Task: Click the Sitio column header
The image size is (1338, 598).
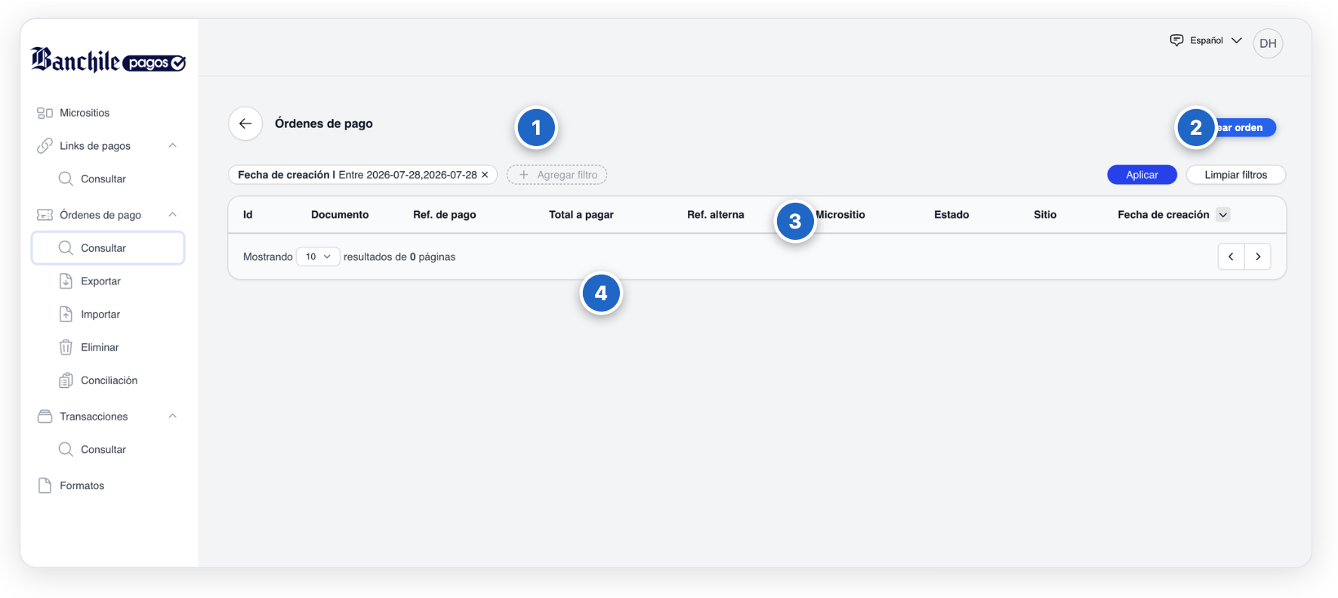Action: (1045, 215)
